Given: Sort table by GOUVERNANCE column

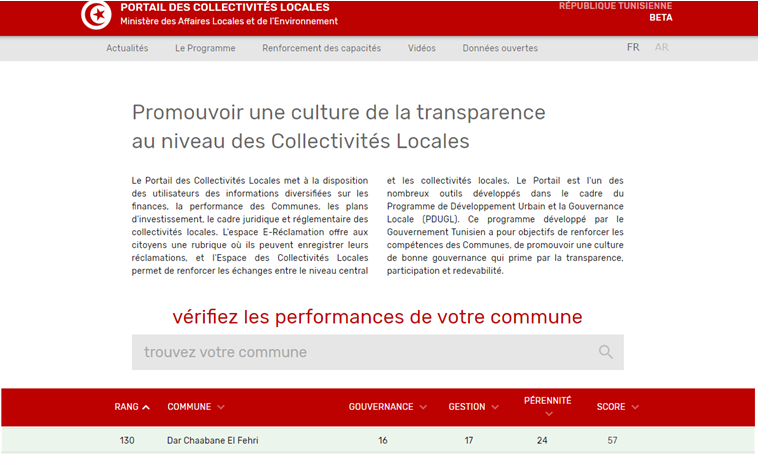Looking at the screenshot, I should tap(388, 407).
